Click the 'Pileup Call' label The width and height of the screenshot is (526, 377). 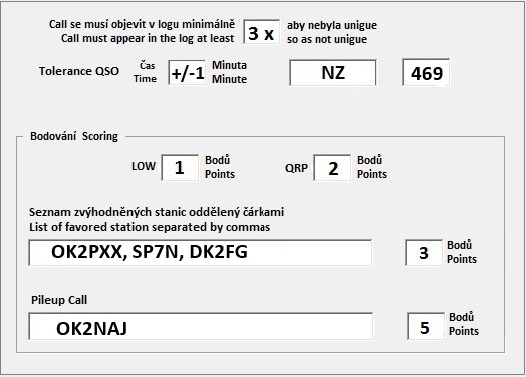pyautogui.click(x=59, y=300)
